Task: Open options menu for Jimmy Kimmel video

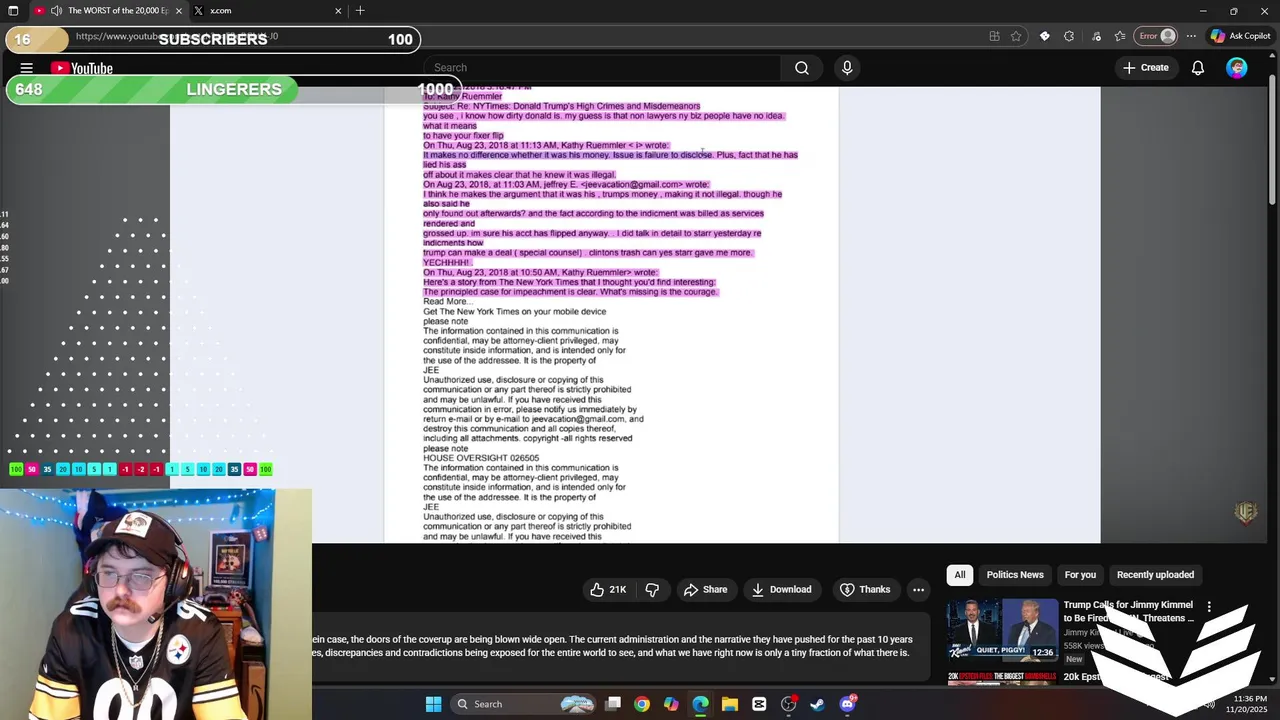Action: click(x=1209, y=607)
